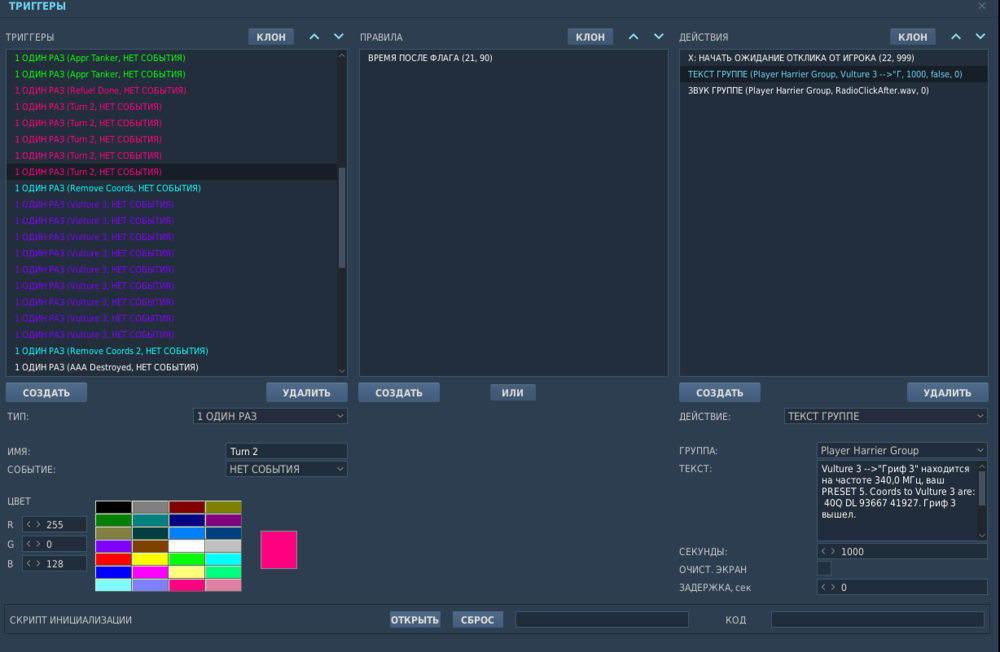Screen dimensions: 1000x652
Task: Click the ИМЯ field containing Turn 2
Action: click(286, 451)
